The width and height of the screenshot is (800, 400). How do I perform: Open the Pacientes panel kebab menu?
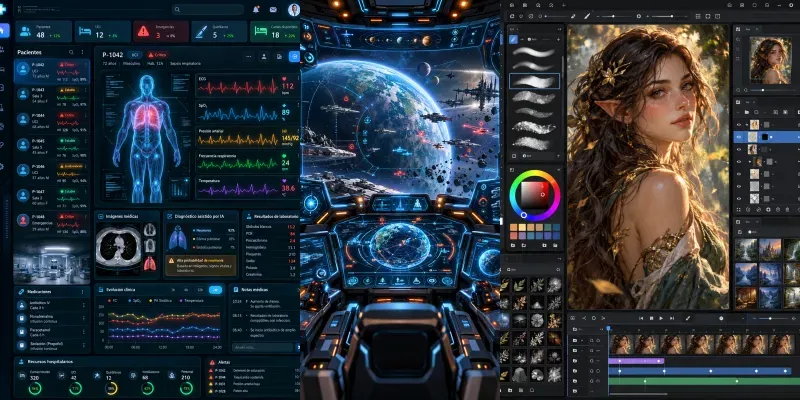tap(82, 52)
